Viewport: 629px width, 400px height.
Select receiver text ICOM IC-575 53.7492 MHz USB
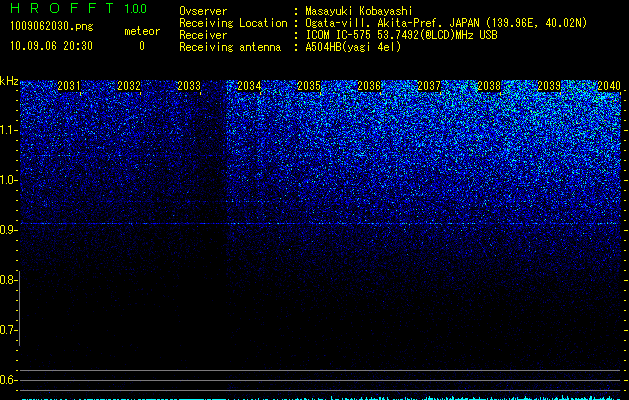point(401,35)
